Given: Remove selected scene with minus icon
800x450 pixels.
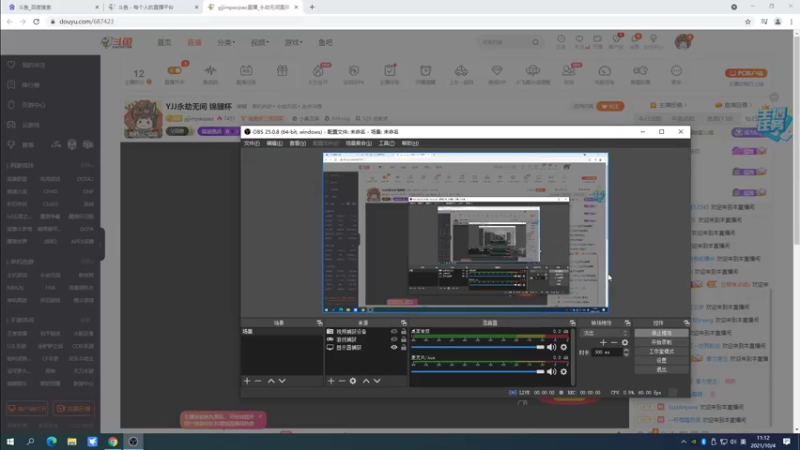Looking at the screenshot, I should (258, 381).
